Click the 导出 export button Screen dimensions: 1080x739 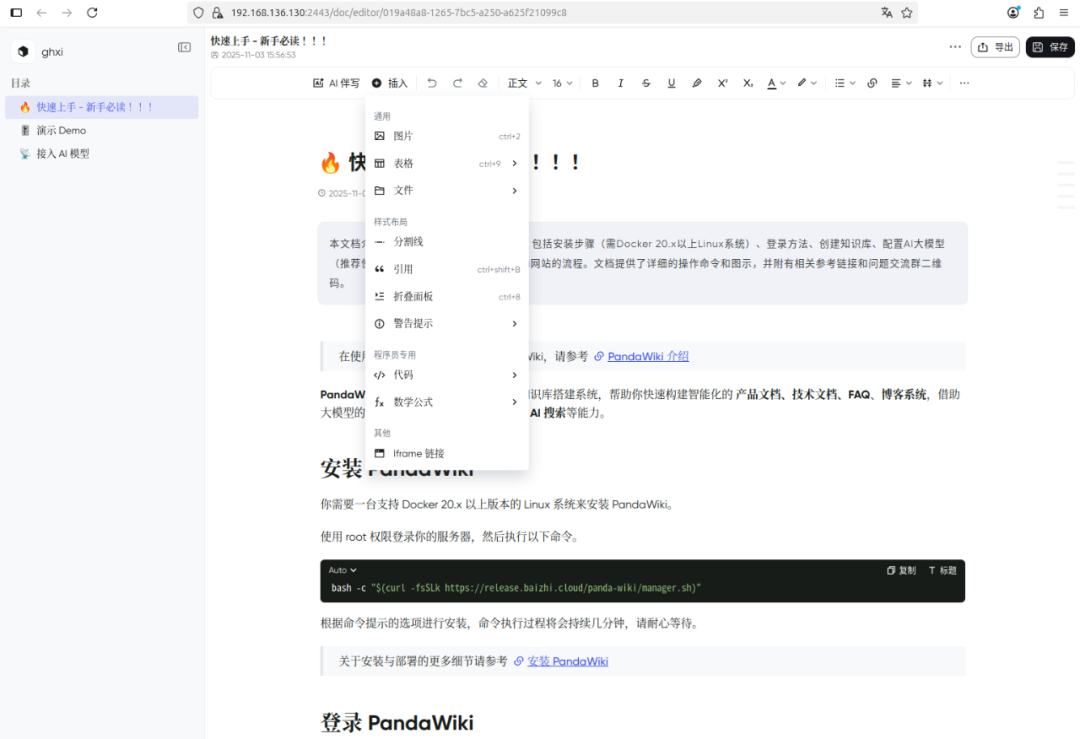coord(995,47)
